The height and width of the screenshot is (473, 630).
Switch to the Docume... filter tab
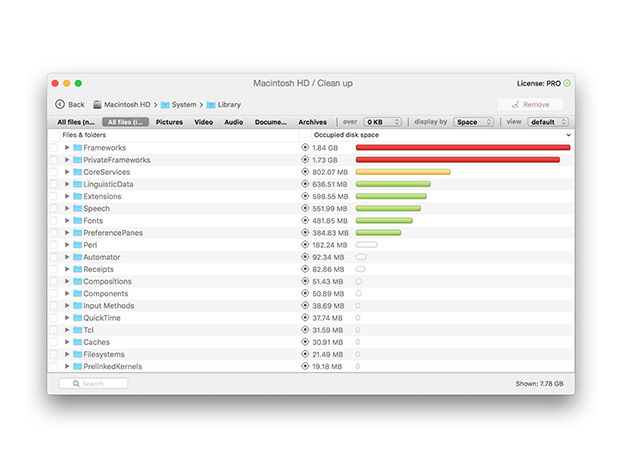pyautogui.click(x=271, y=122)
